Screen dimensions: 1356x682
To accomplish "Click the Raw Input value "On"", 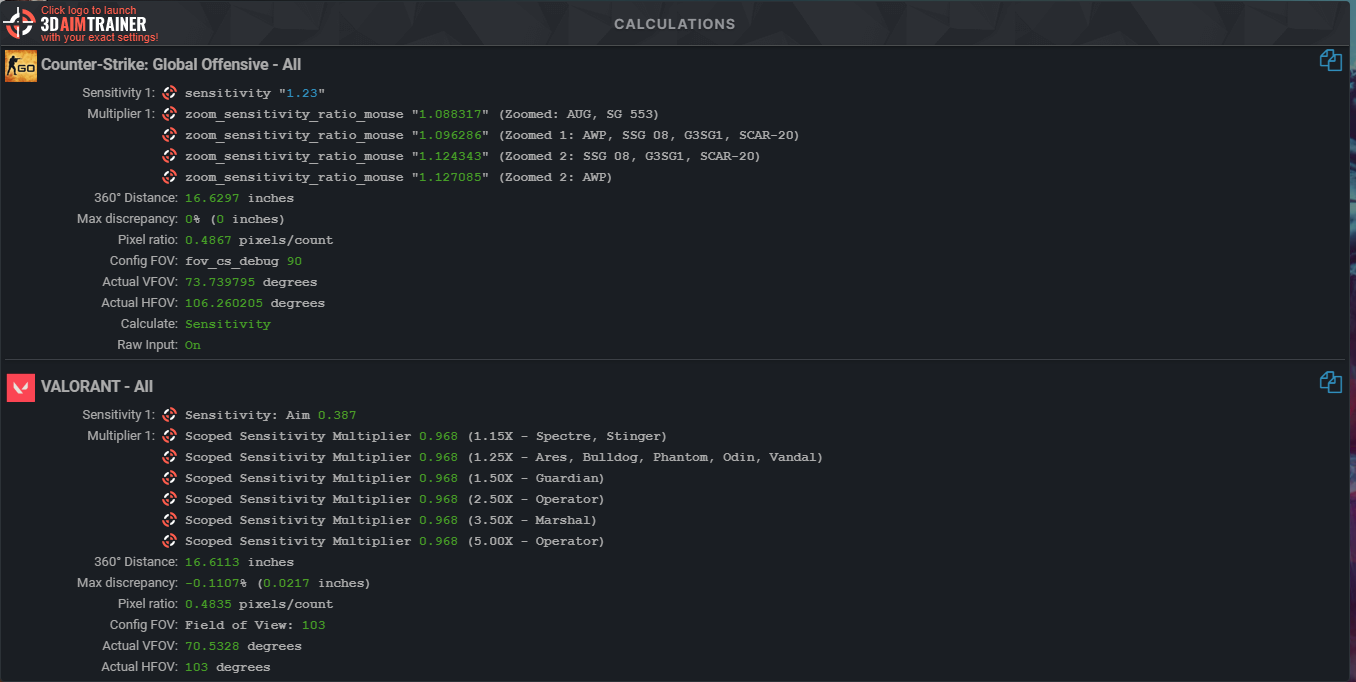I will (x=193, y=345).
